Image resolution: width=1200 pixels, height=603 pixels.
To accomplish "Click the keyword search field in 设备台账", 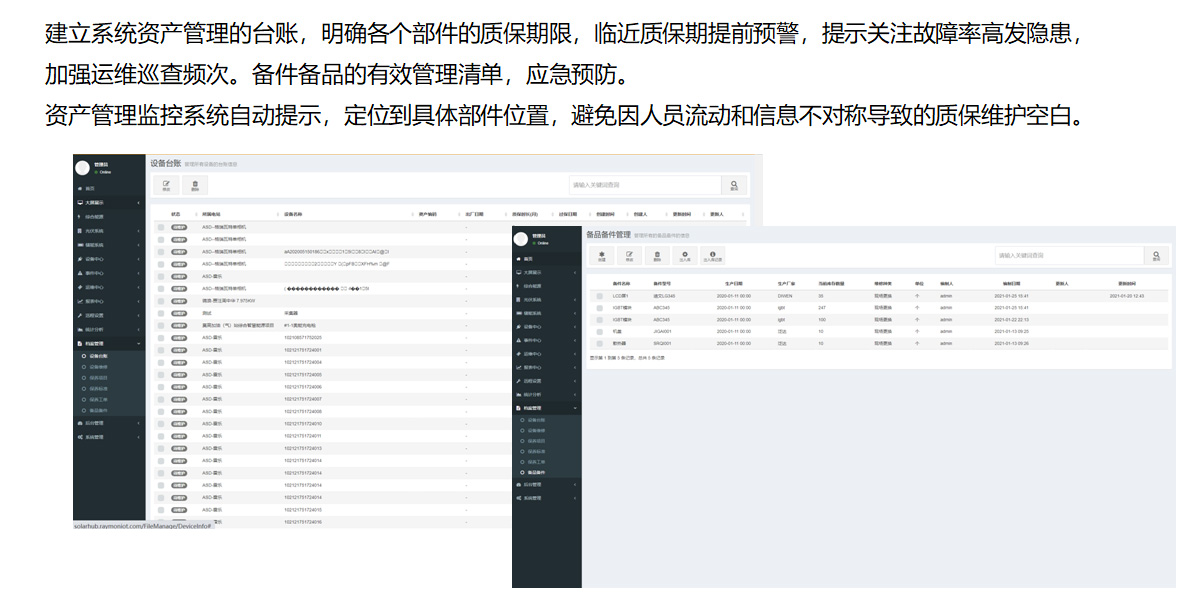I will pos(644,185).
